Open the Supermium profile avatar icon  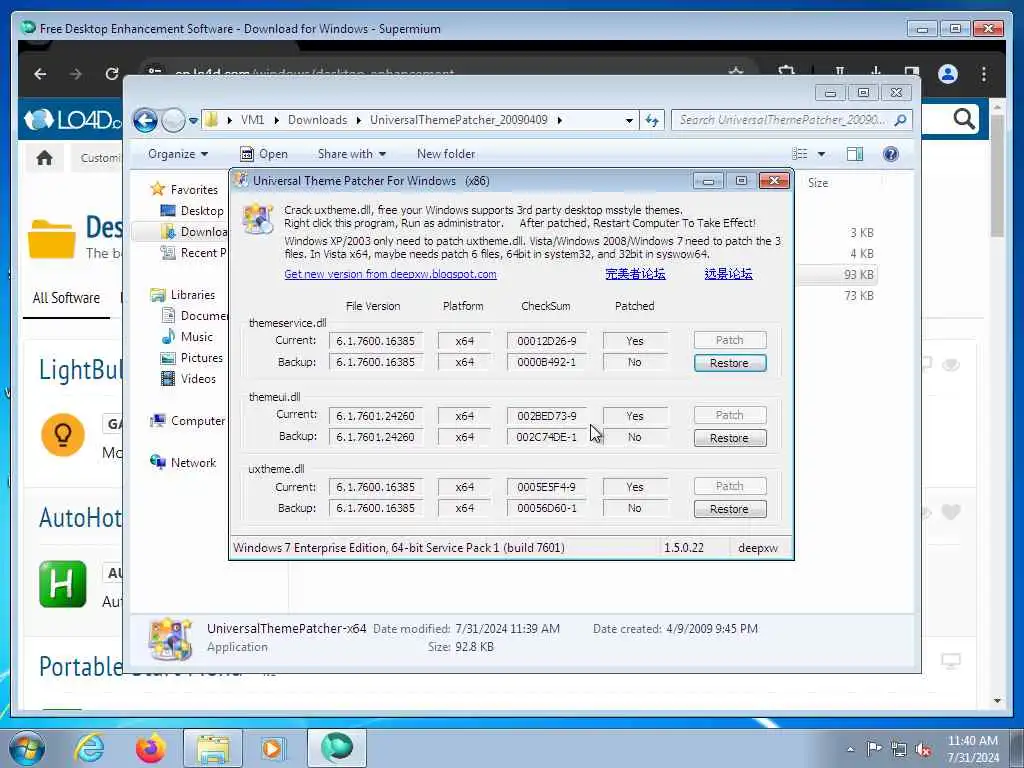click(948, 74)
